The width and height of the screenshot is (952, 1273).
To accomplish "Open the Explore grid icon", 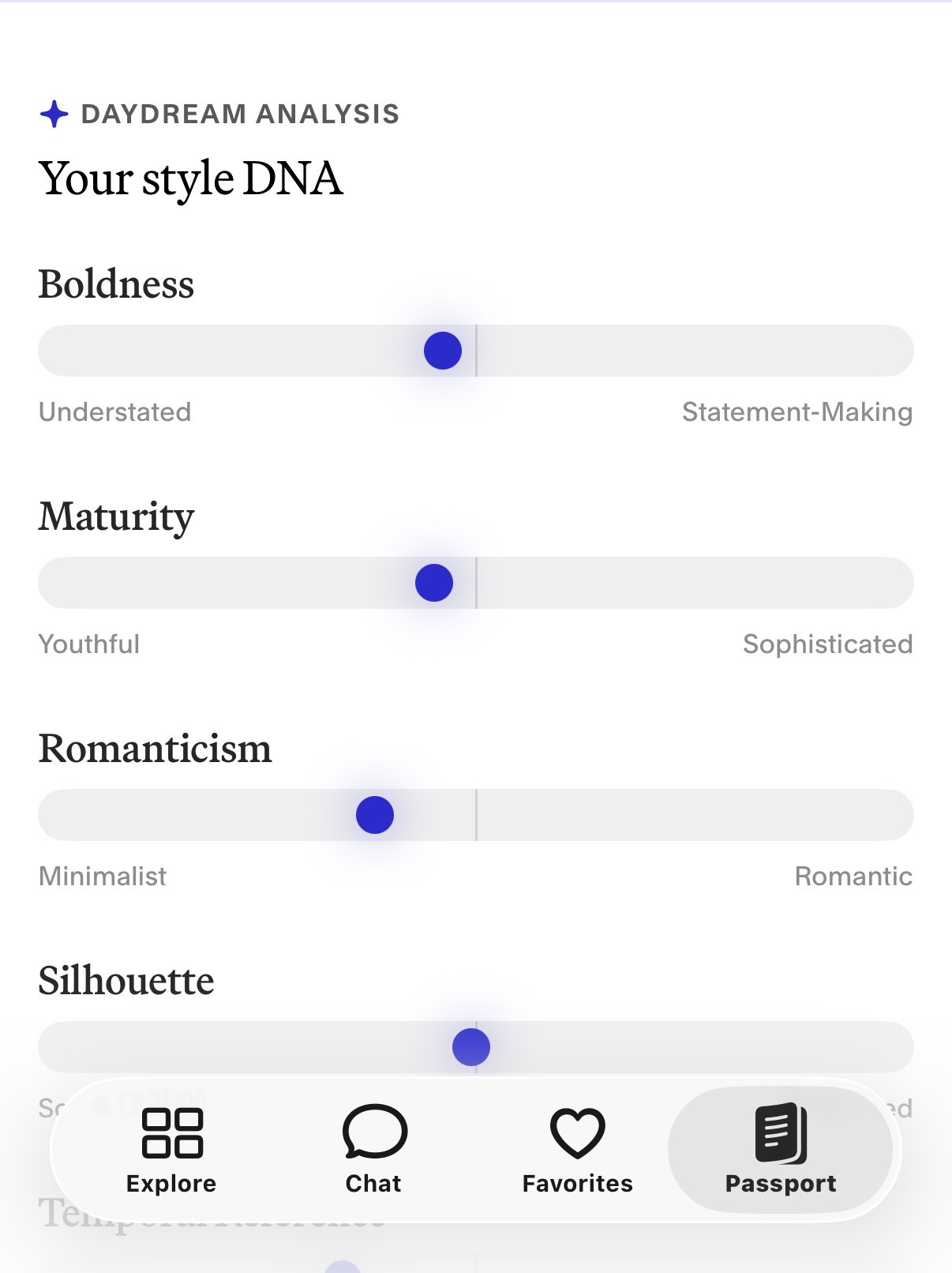I will 172,1132.
